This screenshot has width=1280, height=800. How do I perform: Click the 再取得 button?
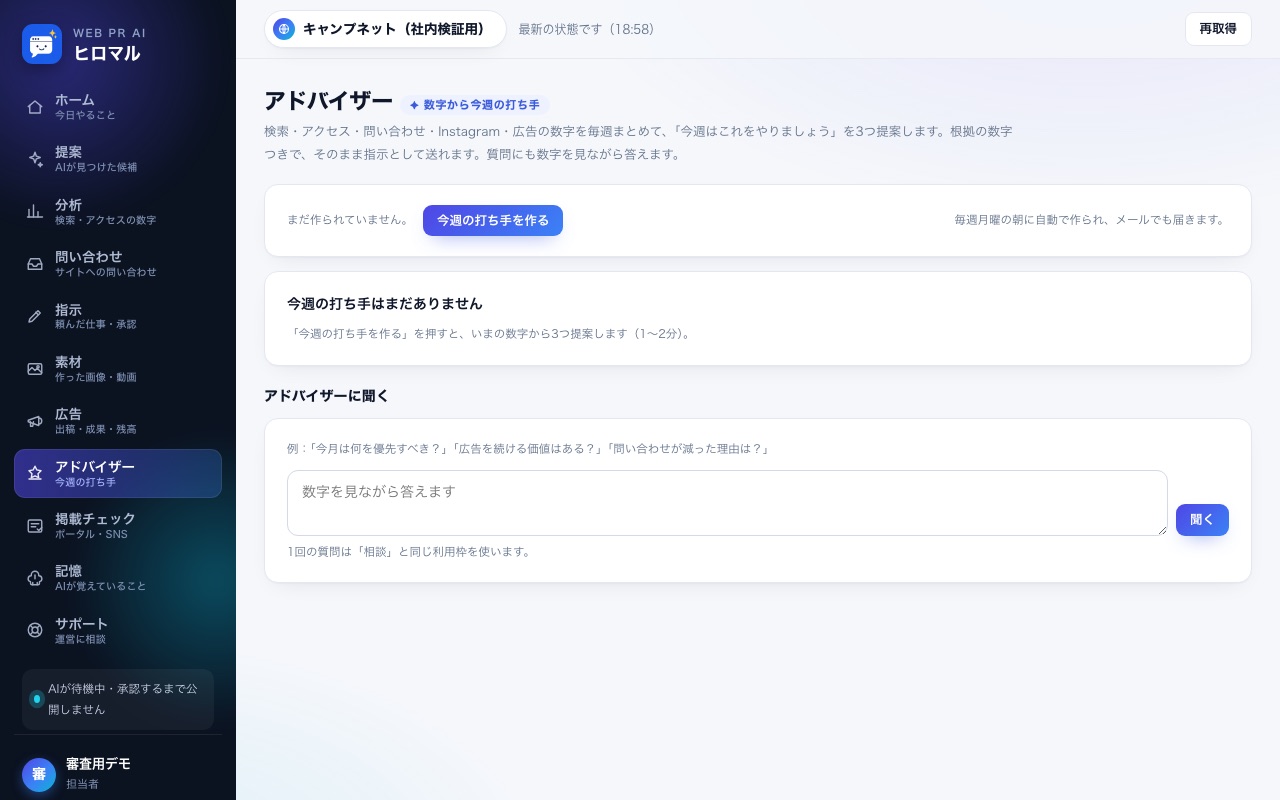pos(1218,29)
